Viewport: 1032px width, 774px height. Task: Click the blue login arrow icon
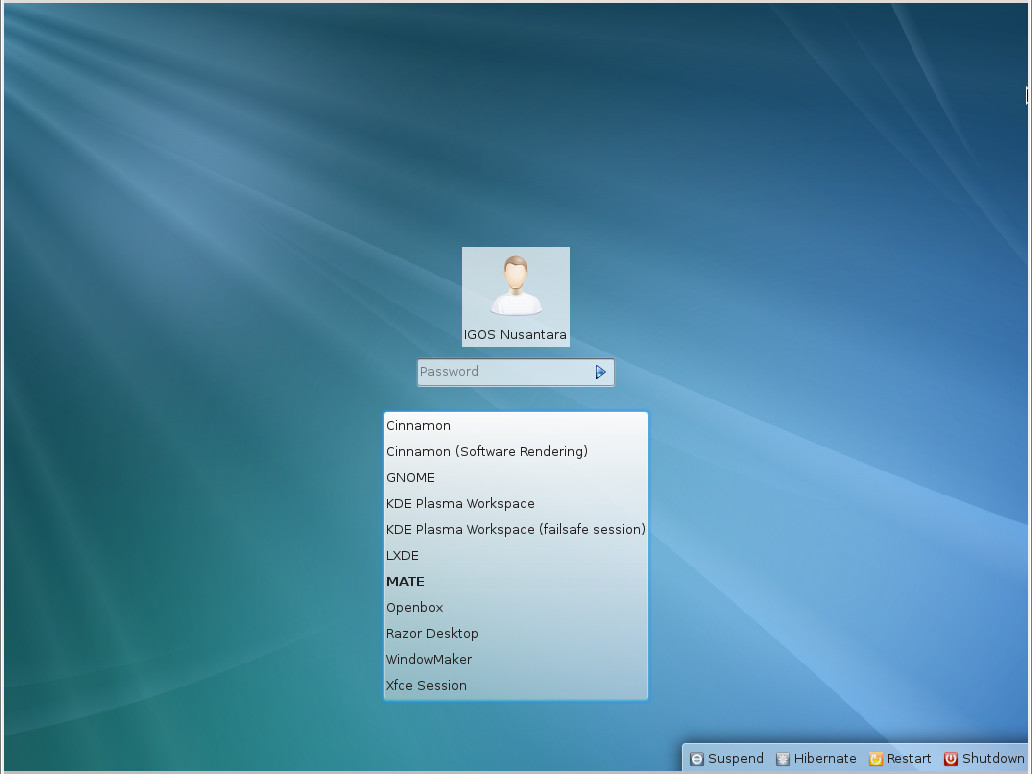click(600, 372)
